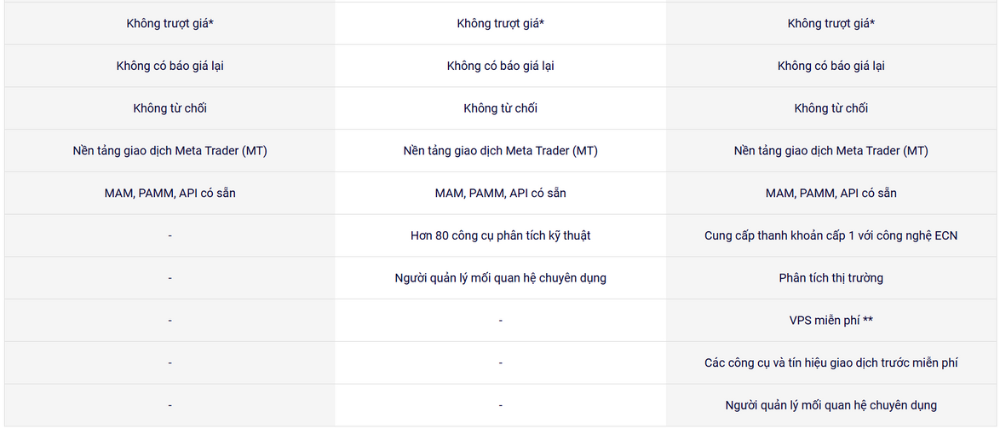
Task: Select "MAM, PAMM, API có sẵn" in middle column
Action: tap(500, 193)
